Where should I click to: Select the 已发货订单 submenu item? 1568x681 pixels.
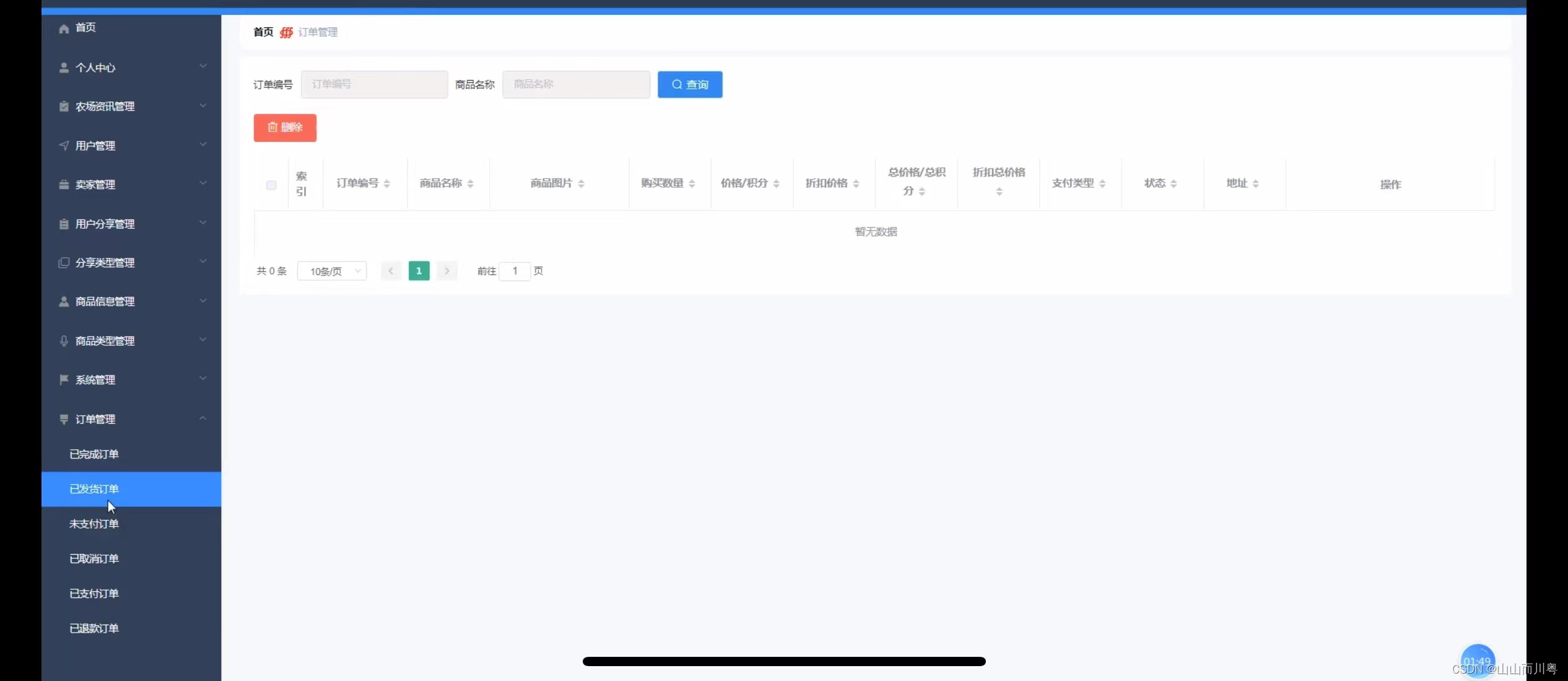point(131,489)
